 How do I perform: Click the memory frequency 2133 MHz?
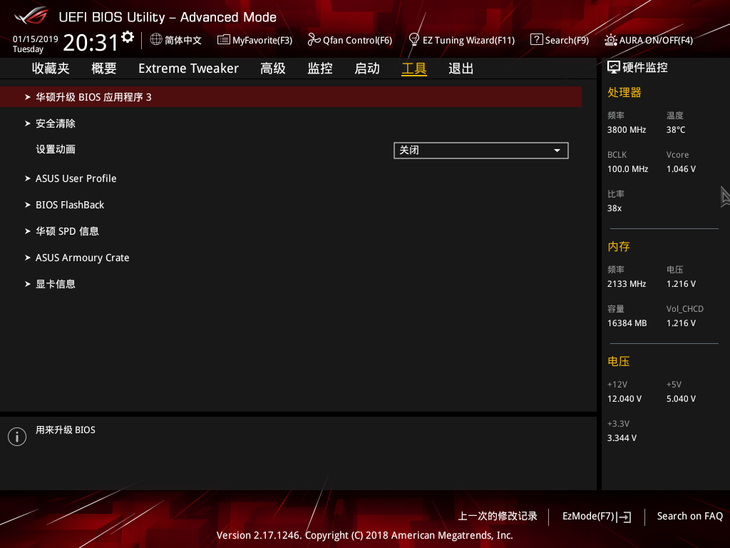627,284
